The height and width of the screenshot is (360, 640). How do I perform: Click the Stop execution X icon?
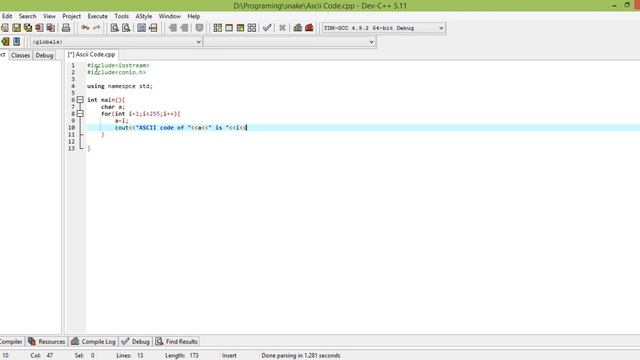[282, 28]
